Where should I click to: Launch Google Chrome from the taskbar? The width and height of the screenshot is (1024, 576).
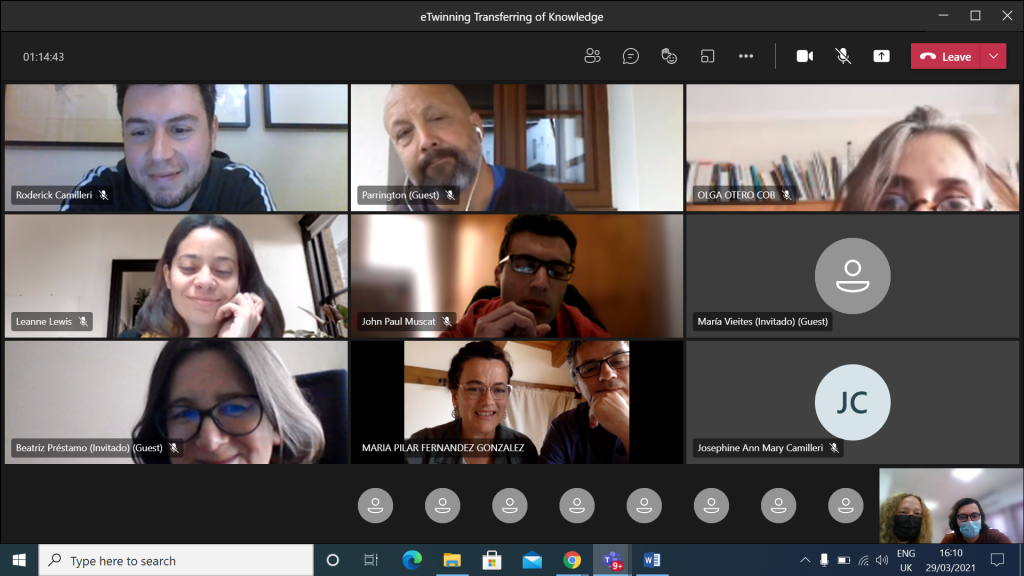pos(572,560)
